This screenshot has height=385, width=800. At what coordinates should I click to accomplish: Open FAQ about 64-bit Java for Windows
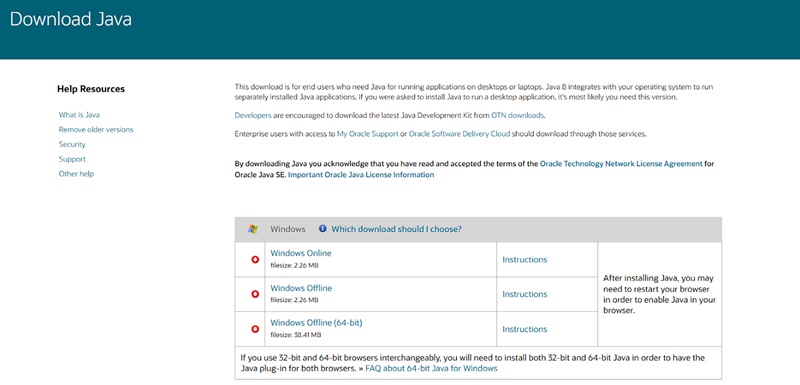(x=431, y=368)
